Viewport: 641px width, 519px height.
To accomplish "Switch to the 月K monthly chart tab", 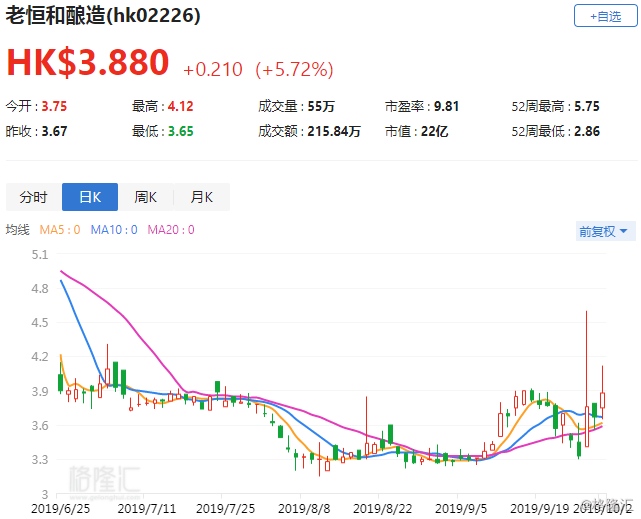I will point(202,197).
